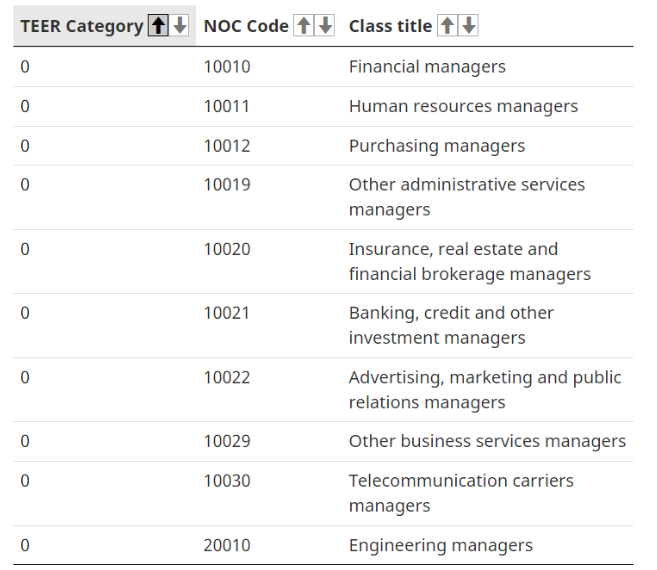Click NOC code 20010
Image resolution: width=657 pixels, height=570 pixels.
coord(227,545)
